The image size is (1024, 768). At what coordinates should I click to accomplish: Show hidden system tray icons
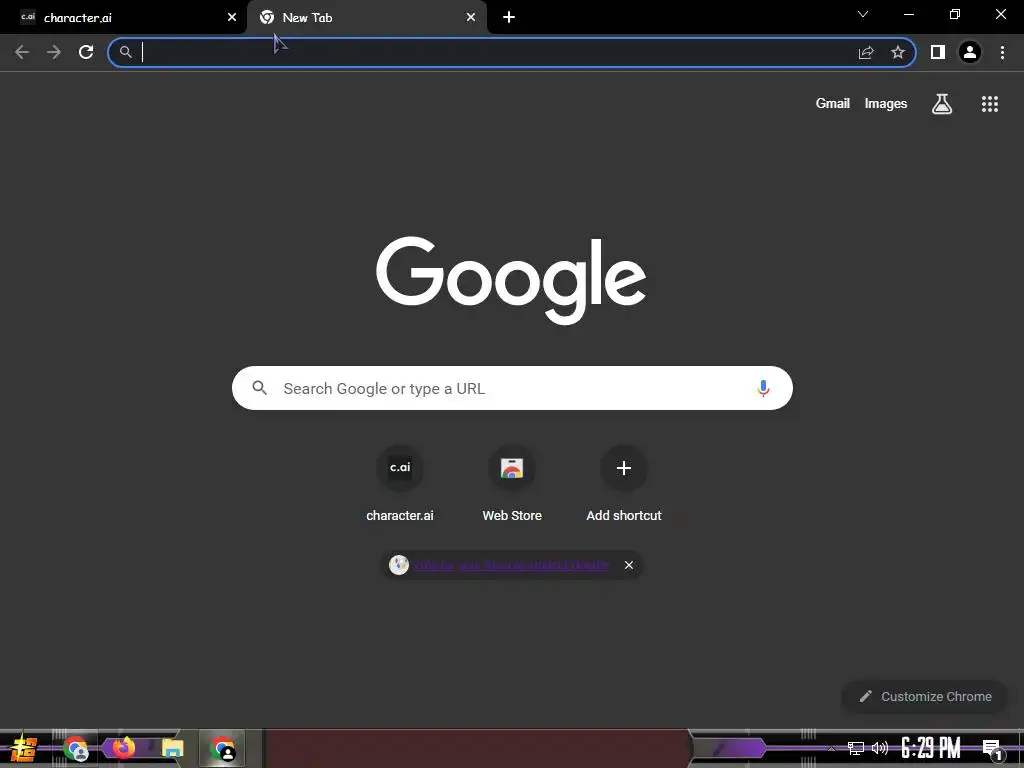click(831, 748)
